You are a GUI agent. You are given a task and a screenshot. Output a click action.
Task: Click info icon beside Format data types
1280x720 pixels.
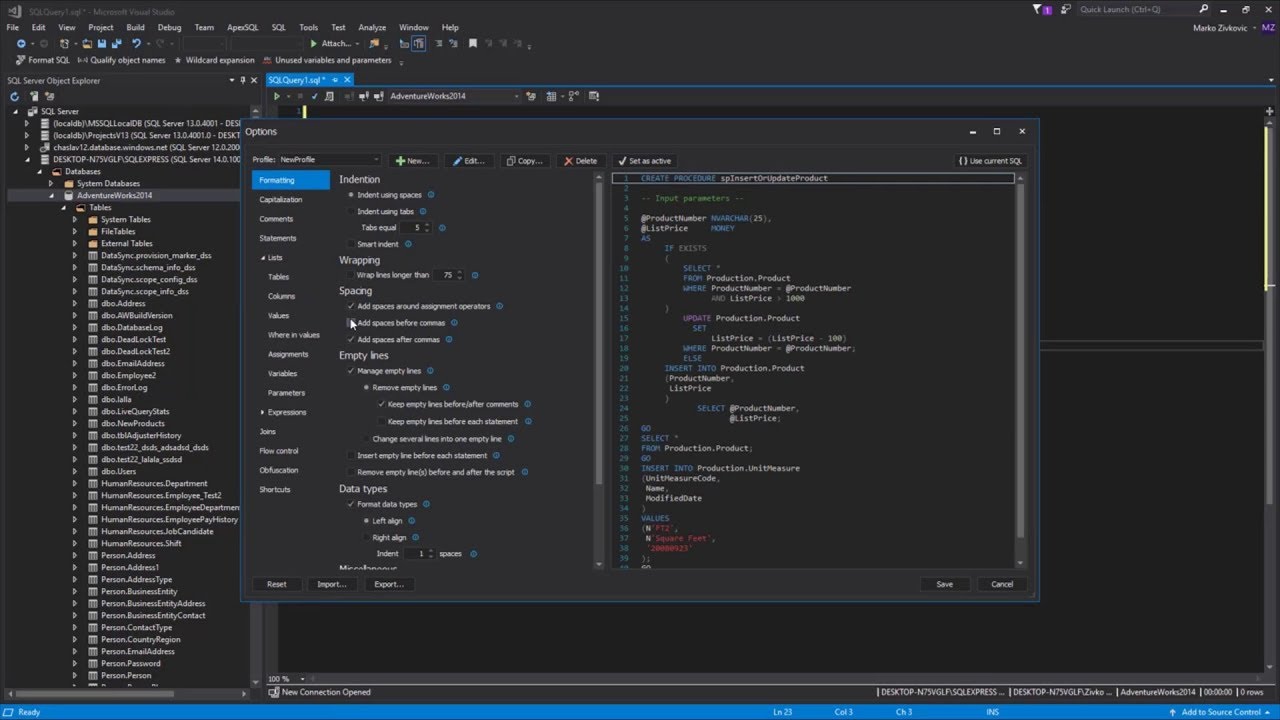pyautogui.click(x=426, y=504)
